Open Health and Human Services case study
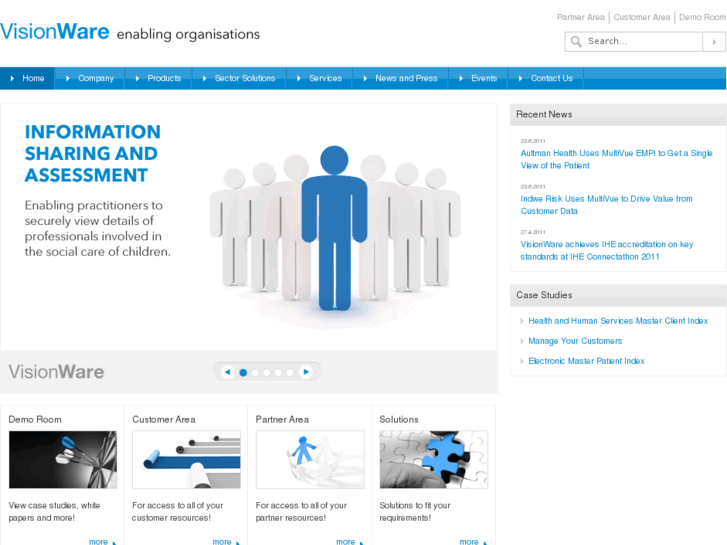Screen dimensions: 727x545 [x=618, y=321]
